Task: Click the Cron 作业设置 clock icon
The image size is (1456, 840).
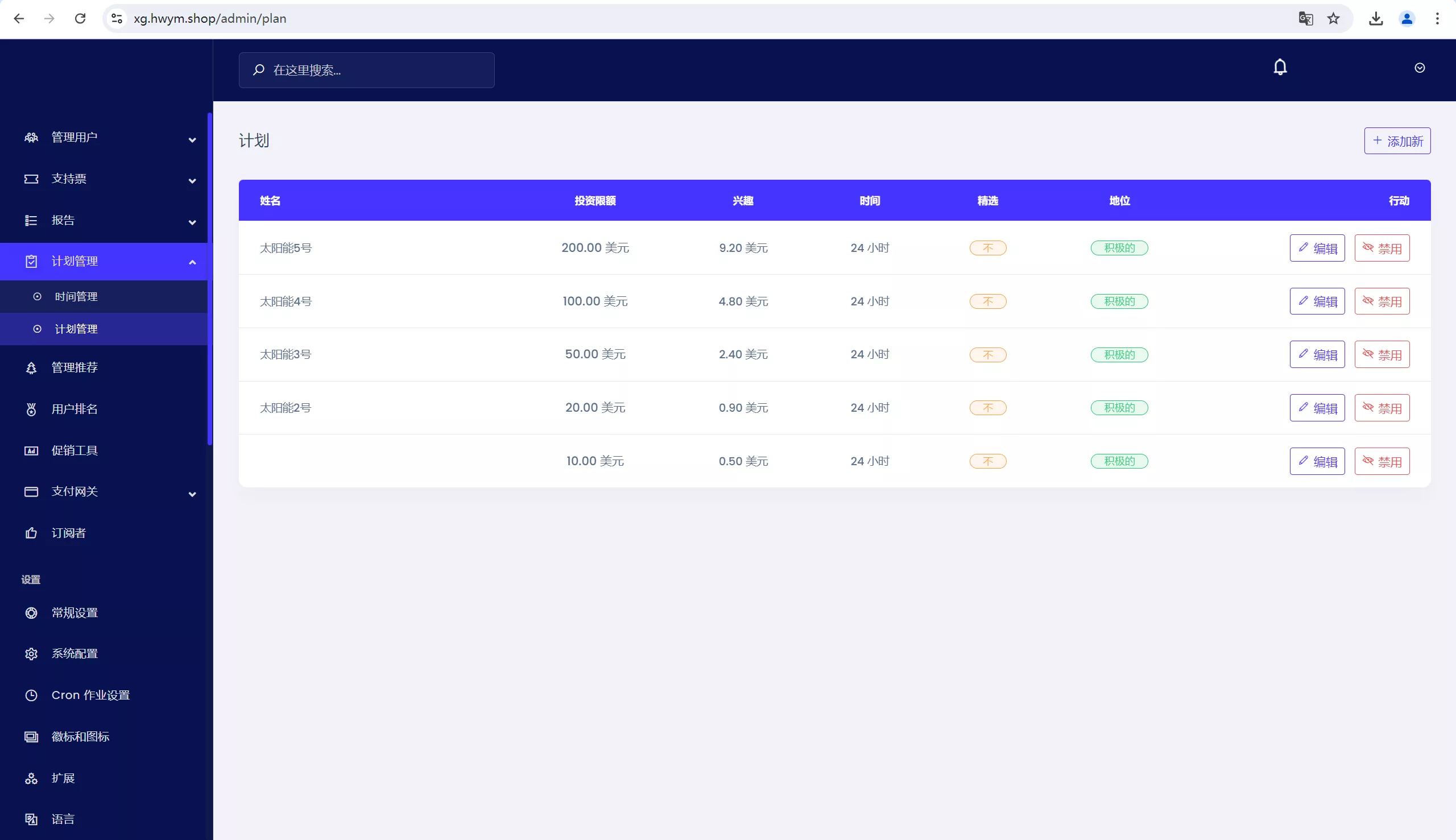Action: 31,695
